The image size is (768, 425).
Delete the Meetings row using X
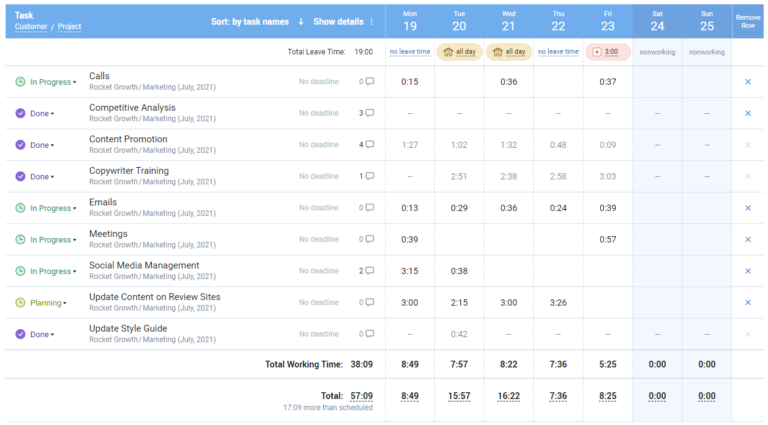[x=748, y=240]
